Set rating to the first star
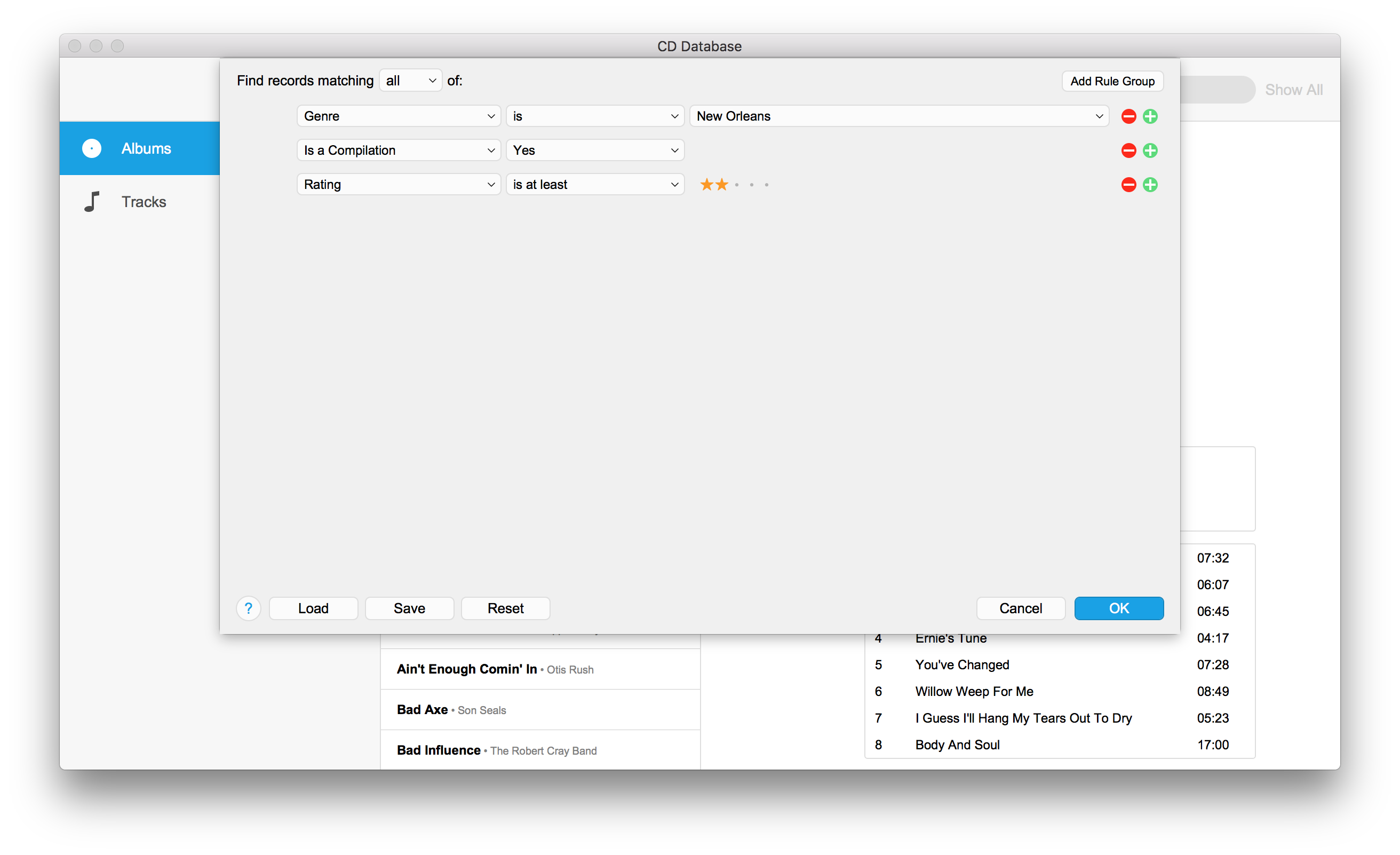This screenshot has width=1400, height=855. pos(706,184)
